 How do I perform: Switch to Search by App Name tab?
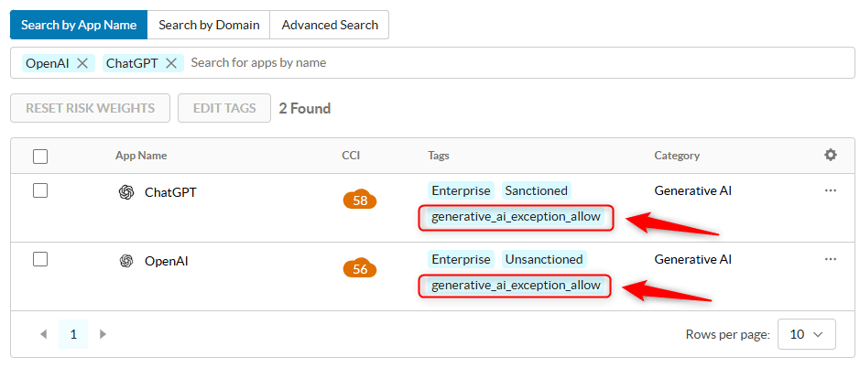click(x=79, y=25)
